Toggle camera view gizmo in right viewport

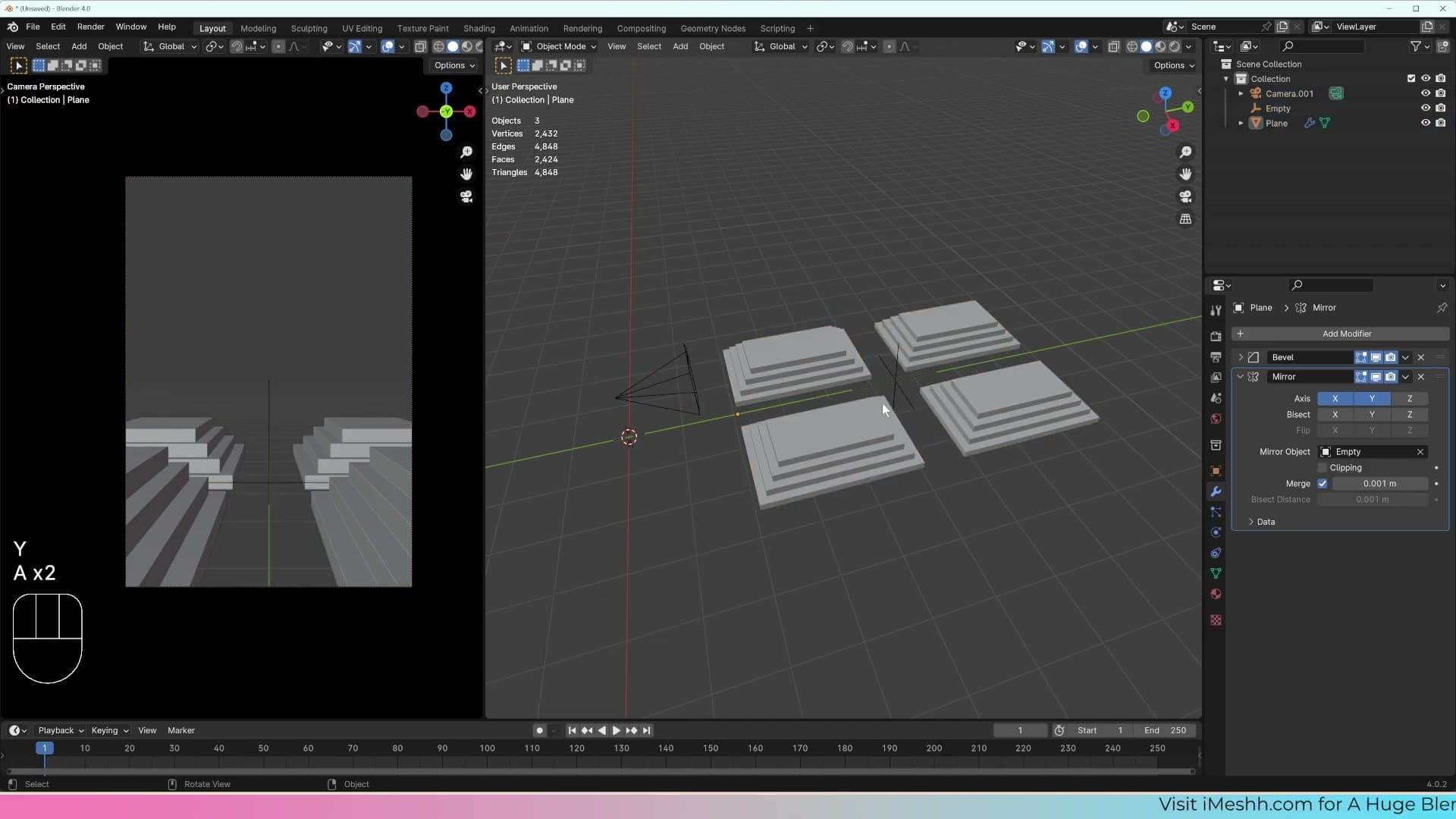point(1185,196)
